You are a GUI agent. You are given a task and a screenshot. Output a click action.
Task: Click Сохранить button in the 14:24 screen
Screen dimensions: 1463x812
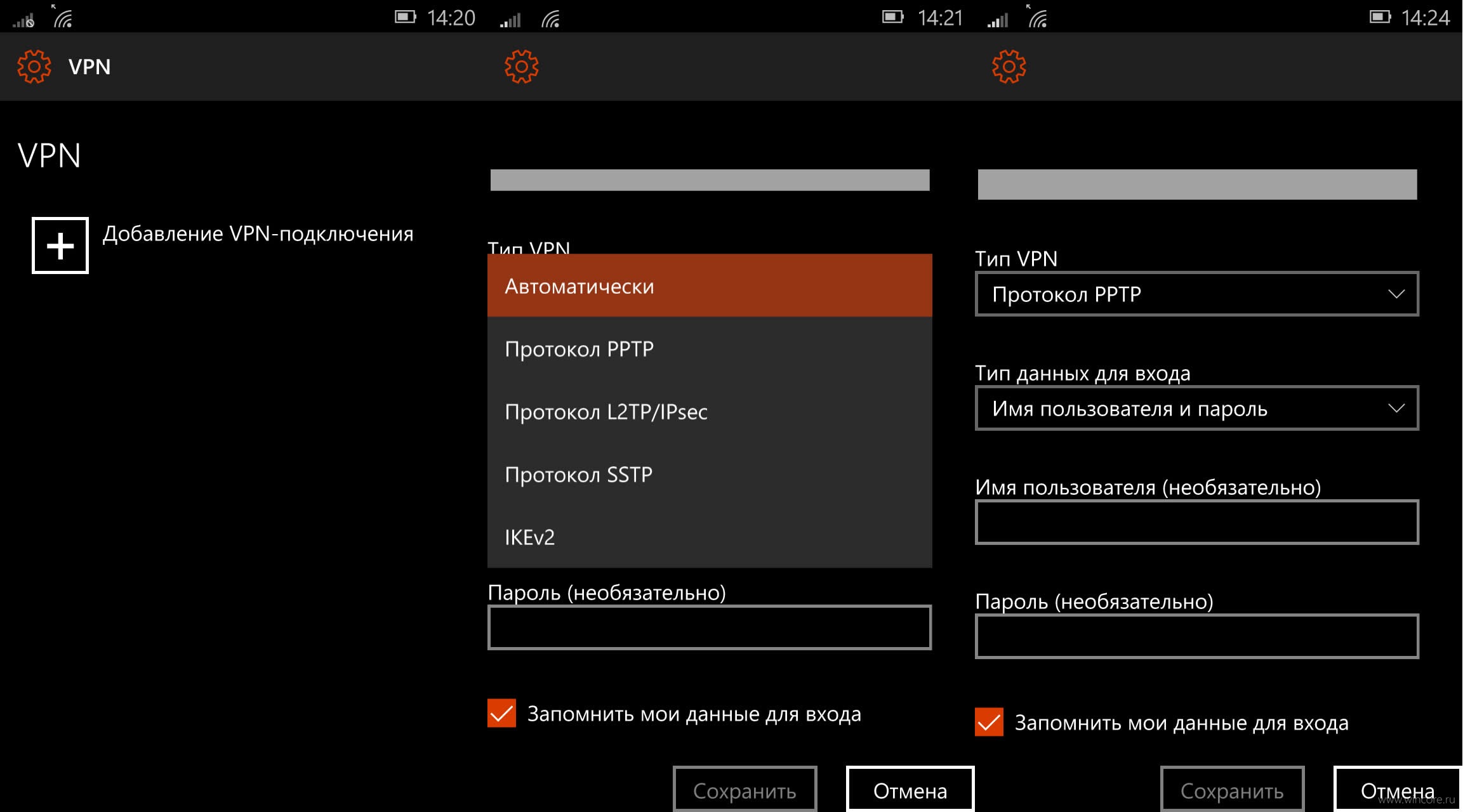click(1232, 790)
